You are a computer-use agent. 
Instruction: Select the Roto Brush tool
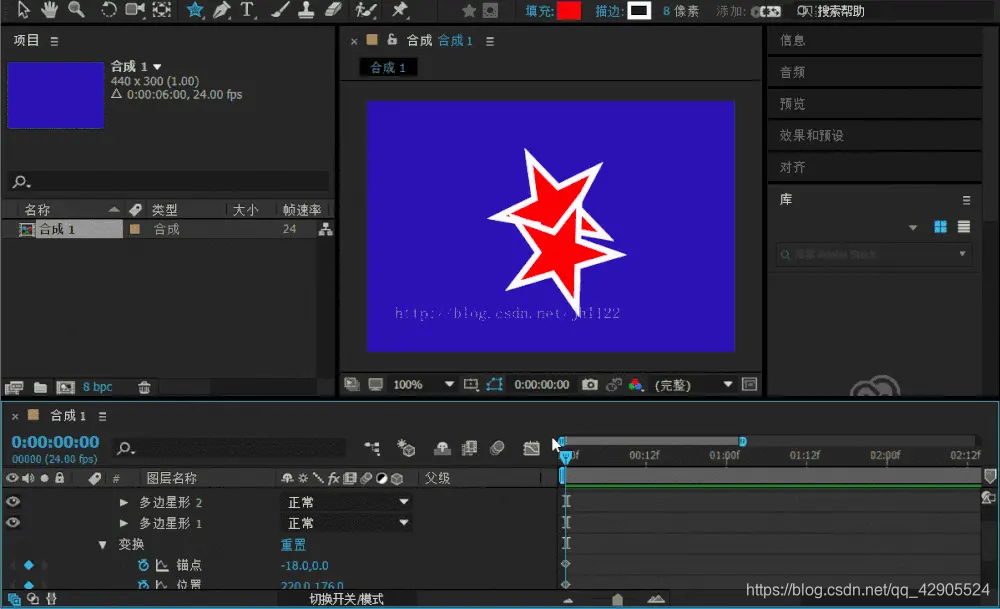click(x=366, y=10)
